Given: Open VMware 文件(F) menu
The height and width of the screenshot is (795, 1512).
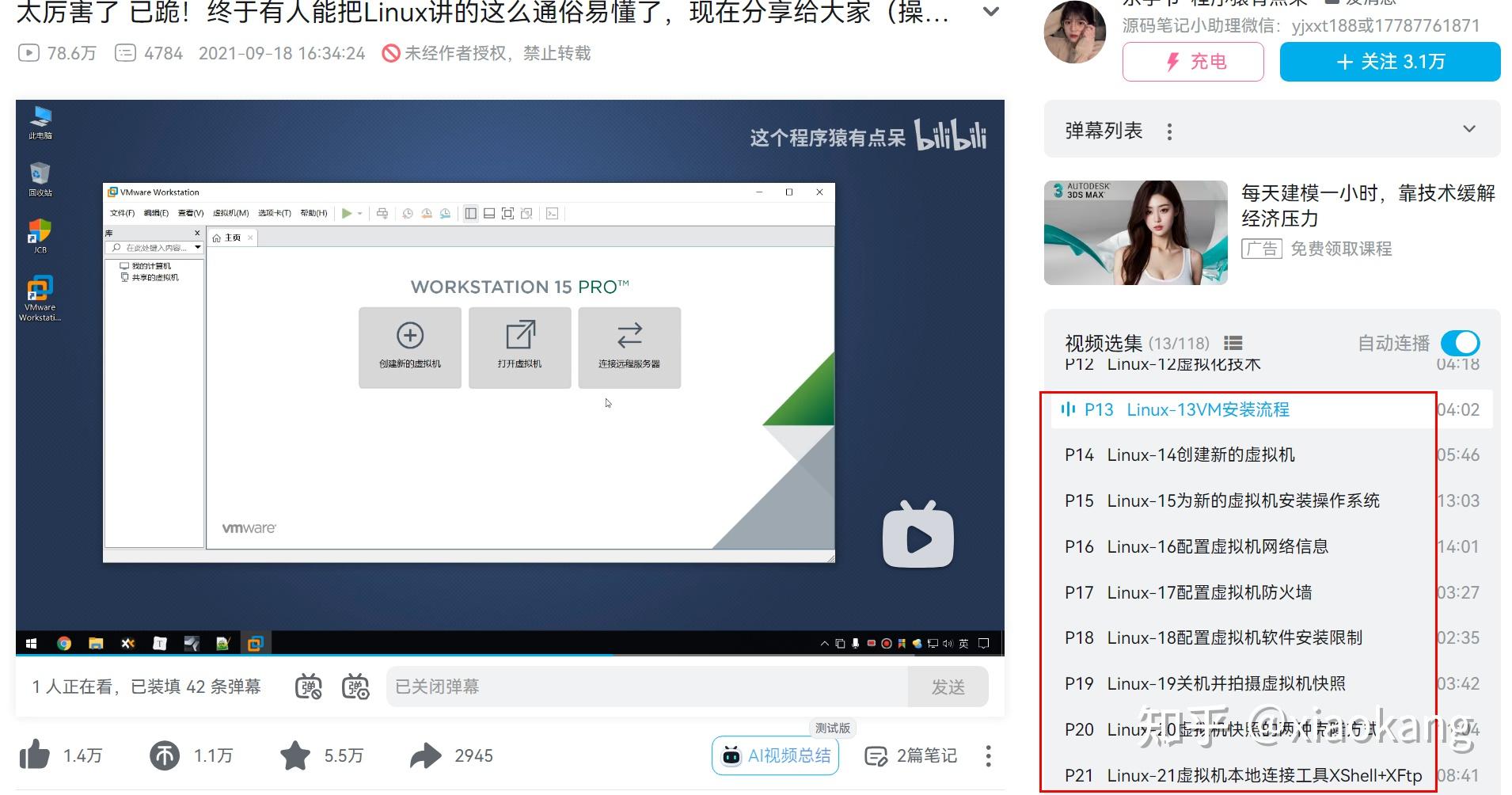Looking at the screenshot, I should 122,213.
